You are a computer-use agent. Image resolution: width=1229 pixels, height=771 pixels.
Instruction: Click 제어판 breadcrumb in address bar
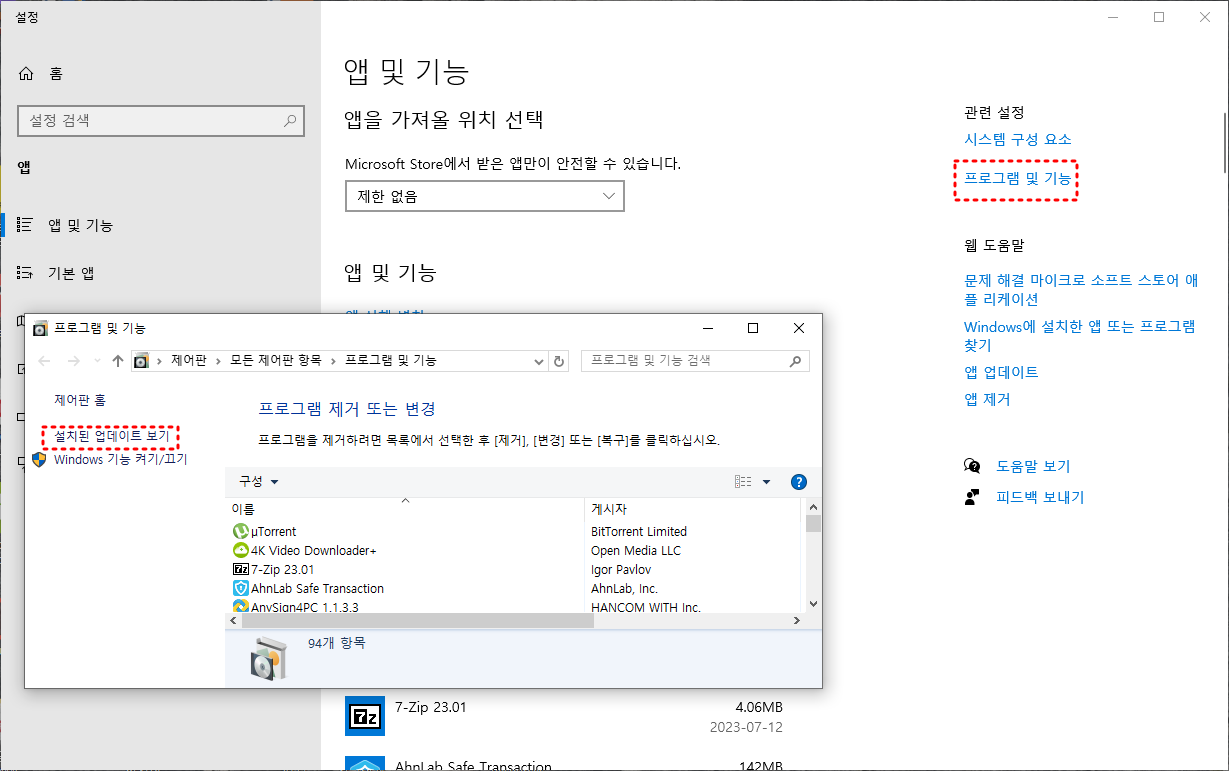tap(188, 360)
